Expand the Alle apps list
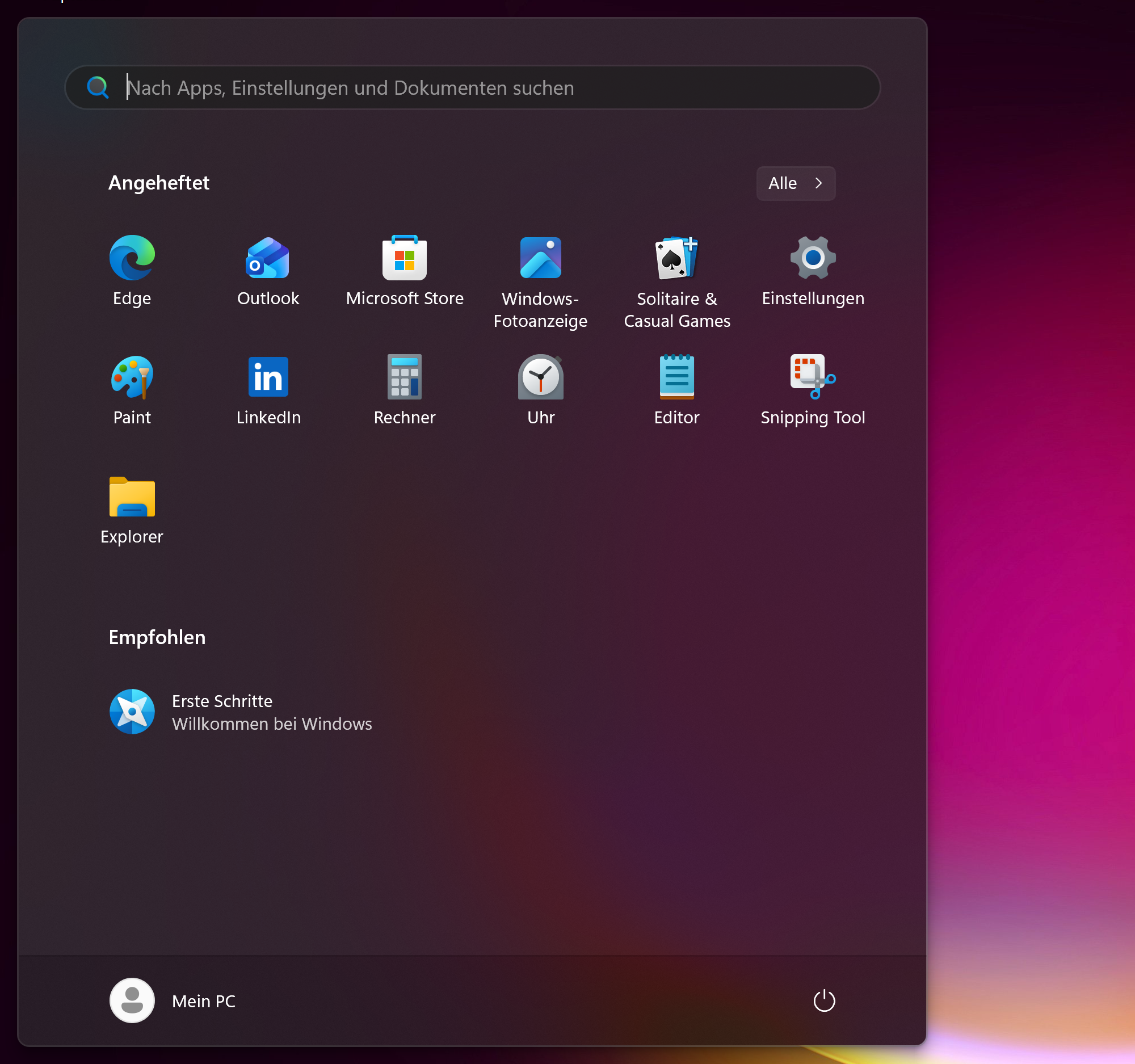Screen dimensions: 1135x1064 click(795, 183)
